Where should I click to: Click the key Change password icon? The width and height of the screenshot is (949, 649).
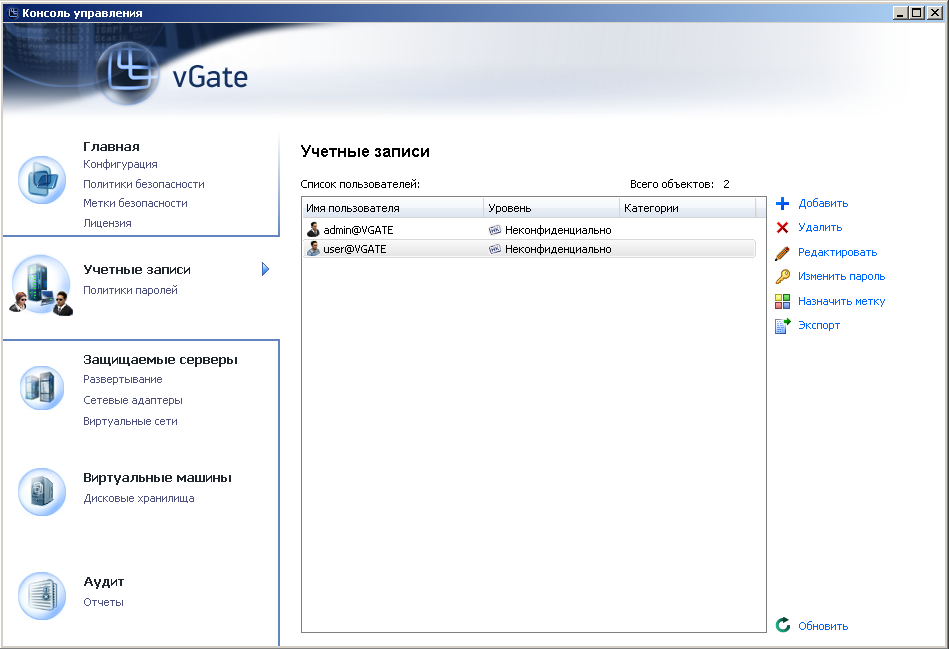783,277
